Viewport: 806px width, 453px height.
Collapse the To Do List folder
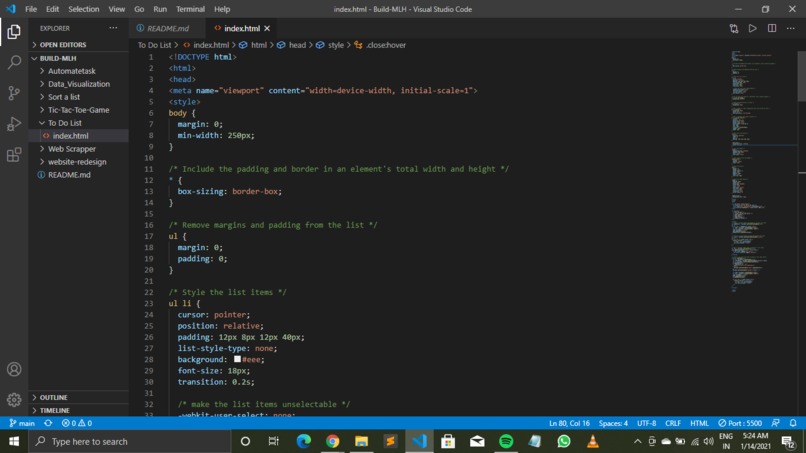coord(65,123)
